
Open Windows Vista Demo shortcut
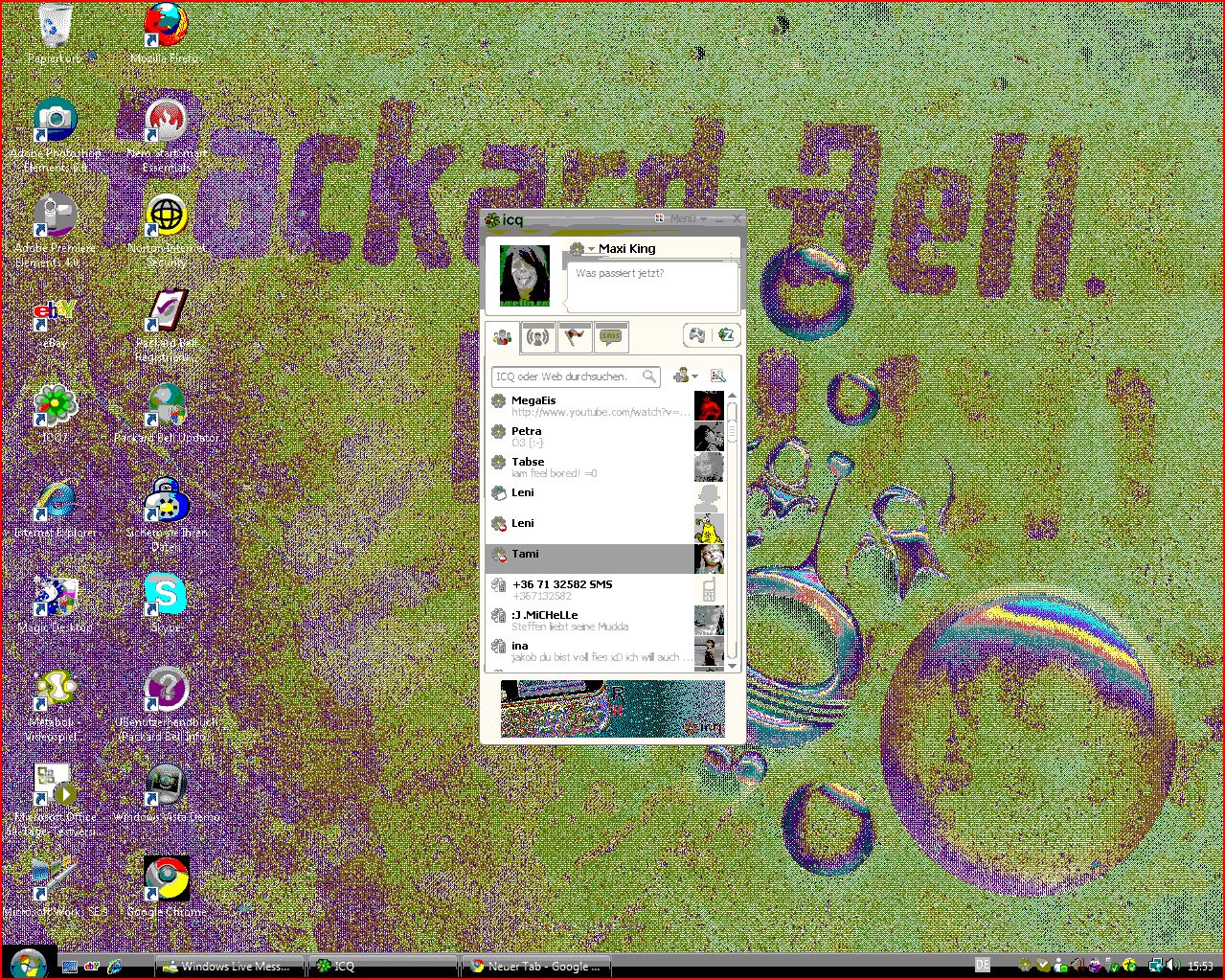click(x=167, y=793)
